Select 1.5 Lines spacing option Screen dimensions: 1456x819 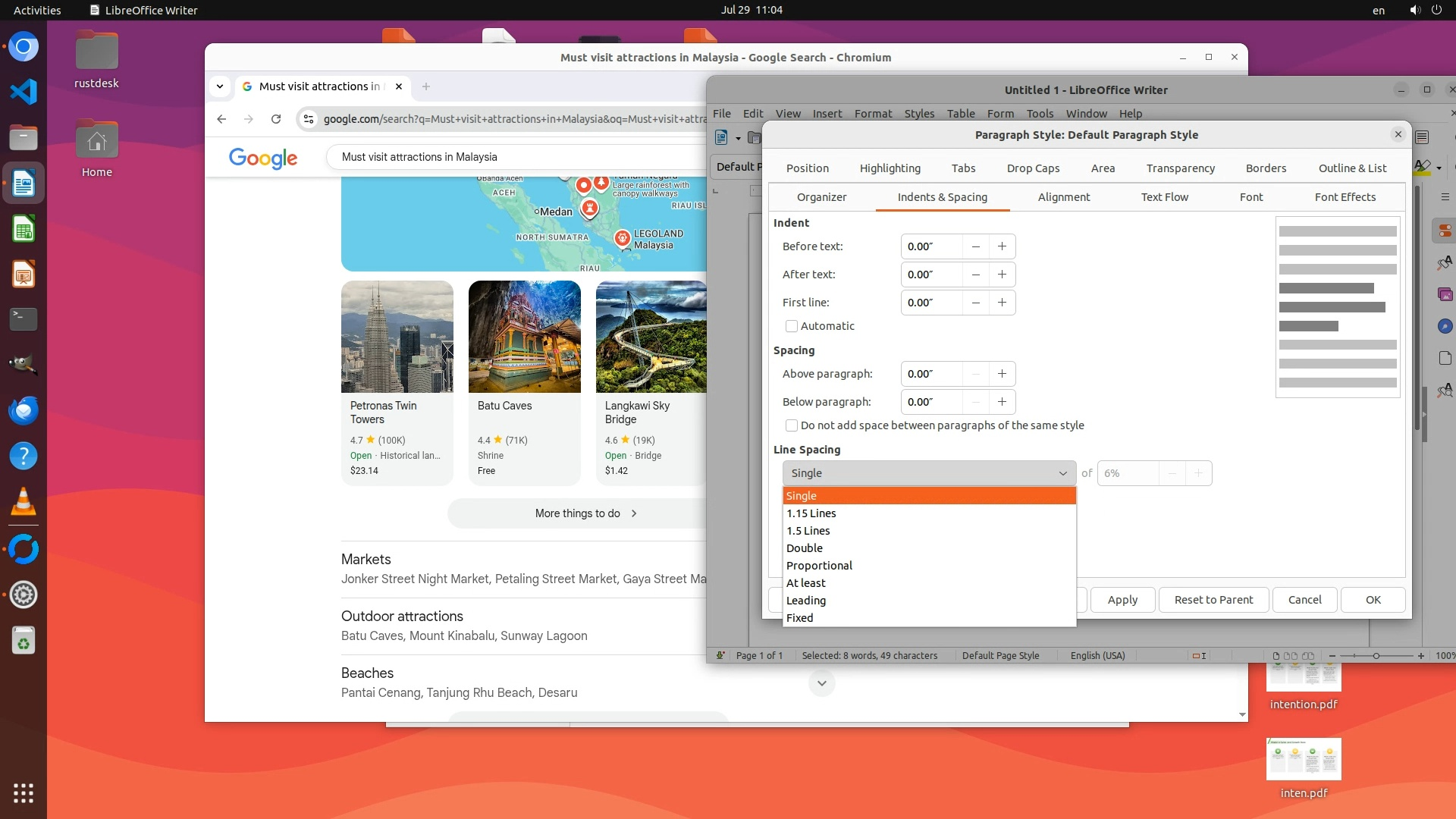(808, 531)
